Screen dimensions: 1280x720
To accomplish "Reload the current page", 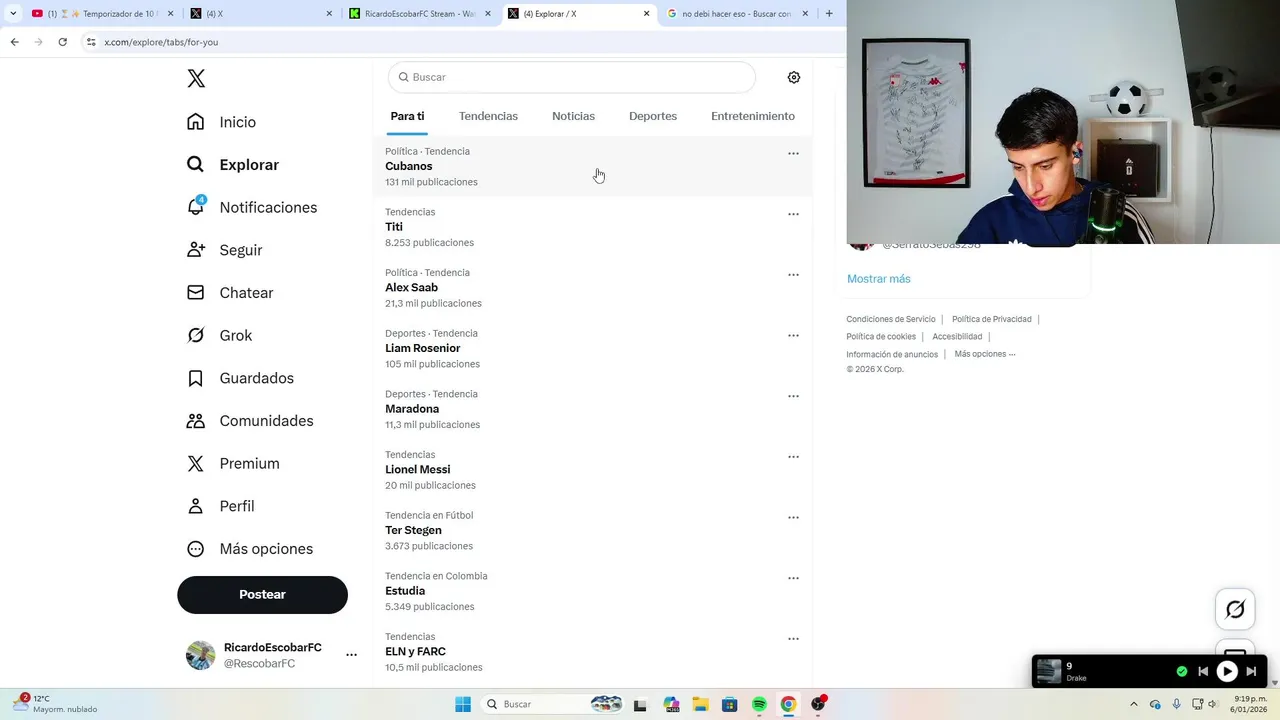I will [62, 42].
